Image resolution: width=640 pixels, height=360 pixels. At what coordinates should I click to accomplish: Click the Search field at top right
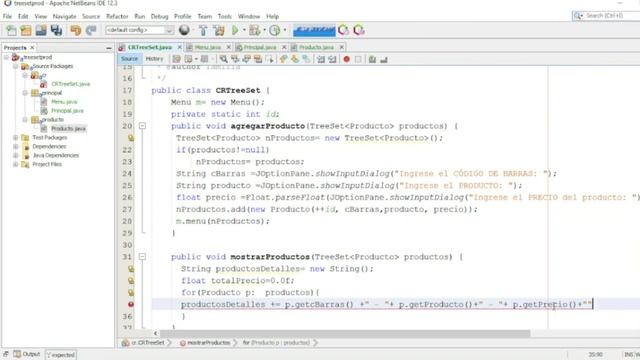[606, 16]
